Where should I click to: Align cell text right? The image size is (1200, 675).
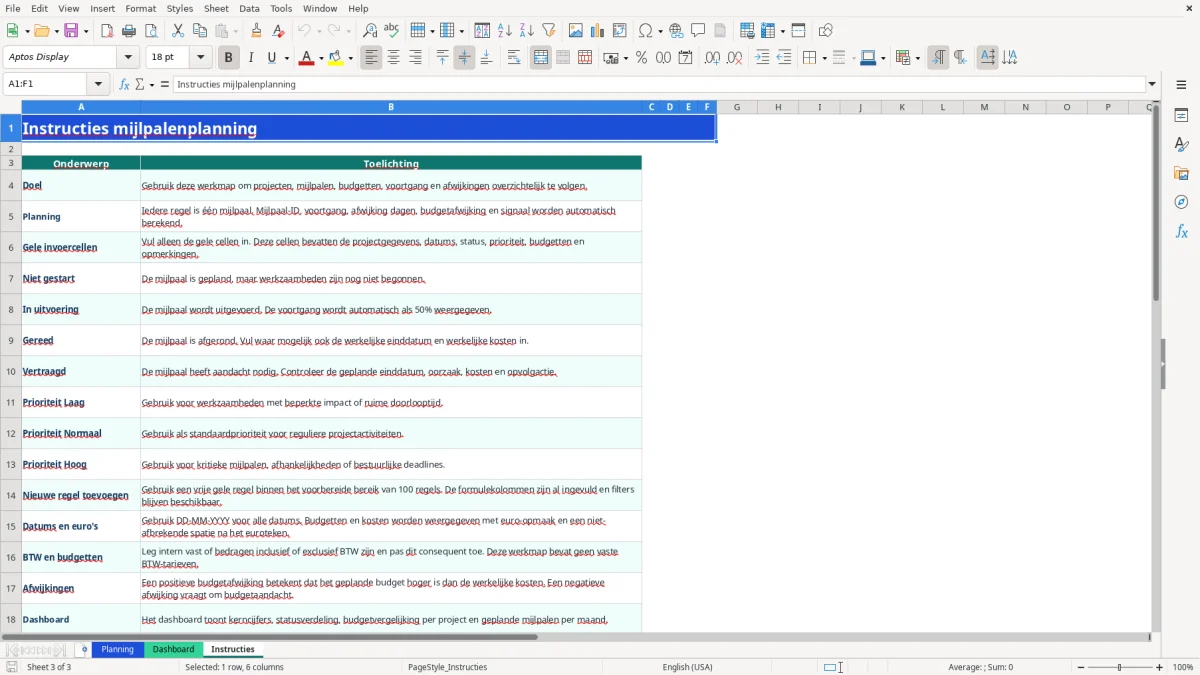415,58
